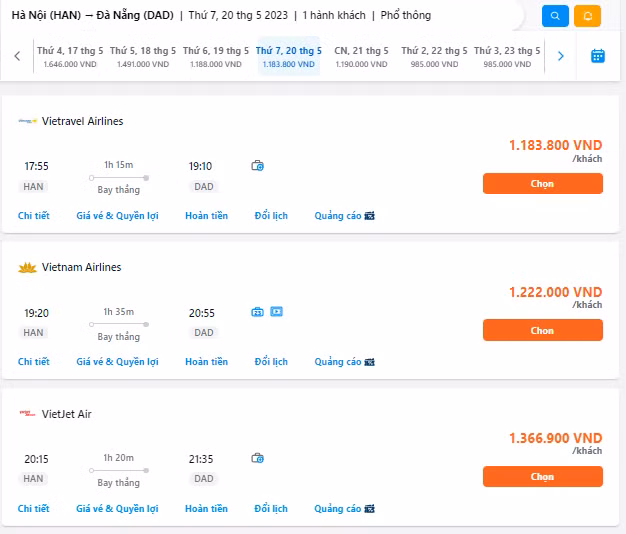Image resolution: width=626 pixels, height=534 pixels.
Task: Choose the Vietravel Airlines flight with Chọn
Action: (x=542, y=184)
